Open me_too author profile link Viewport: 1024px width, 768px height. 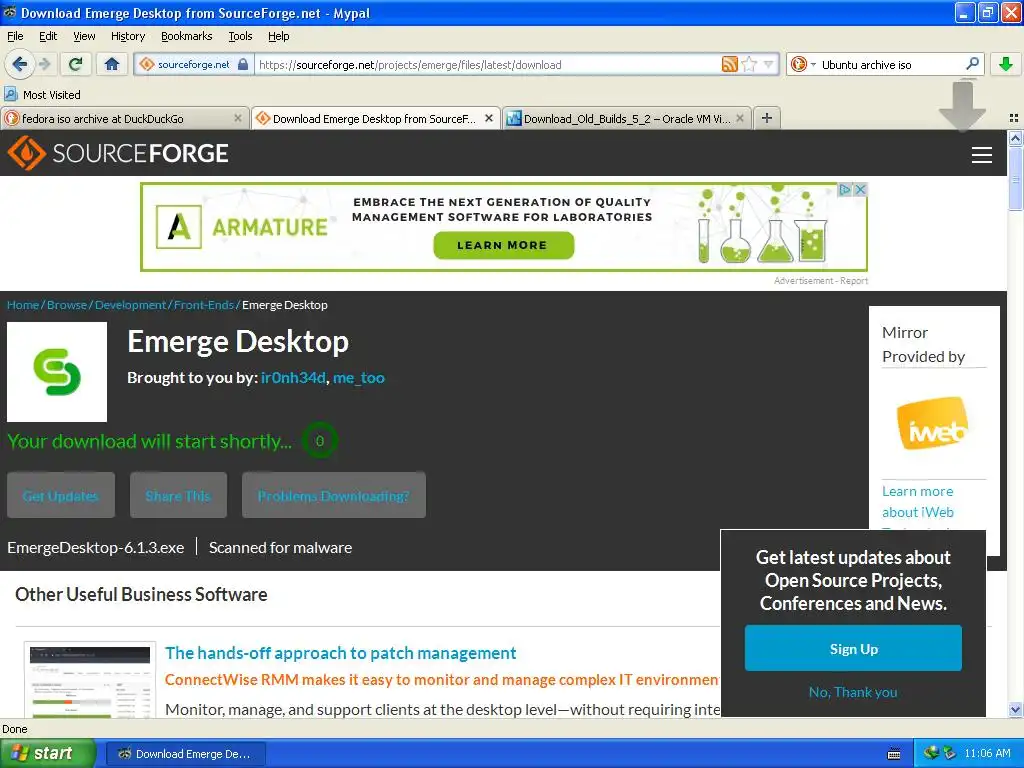359,377
